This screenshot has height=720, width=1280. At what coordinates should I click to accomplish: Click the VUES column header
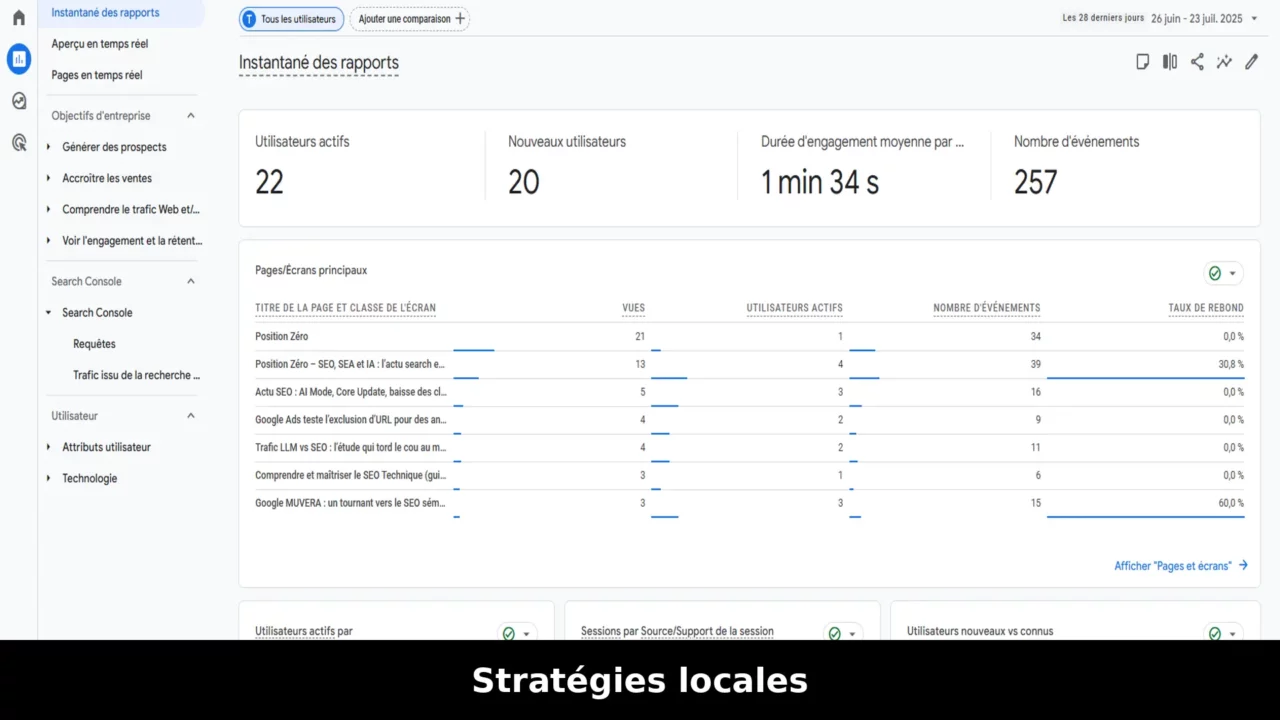coord(634,308)
